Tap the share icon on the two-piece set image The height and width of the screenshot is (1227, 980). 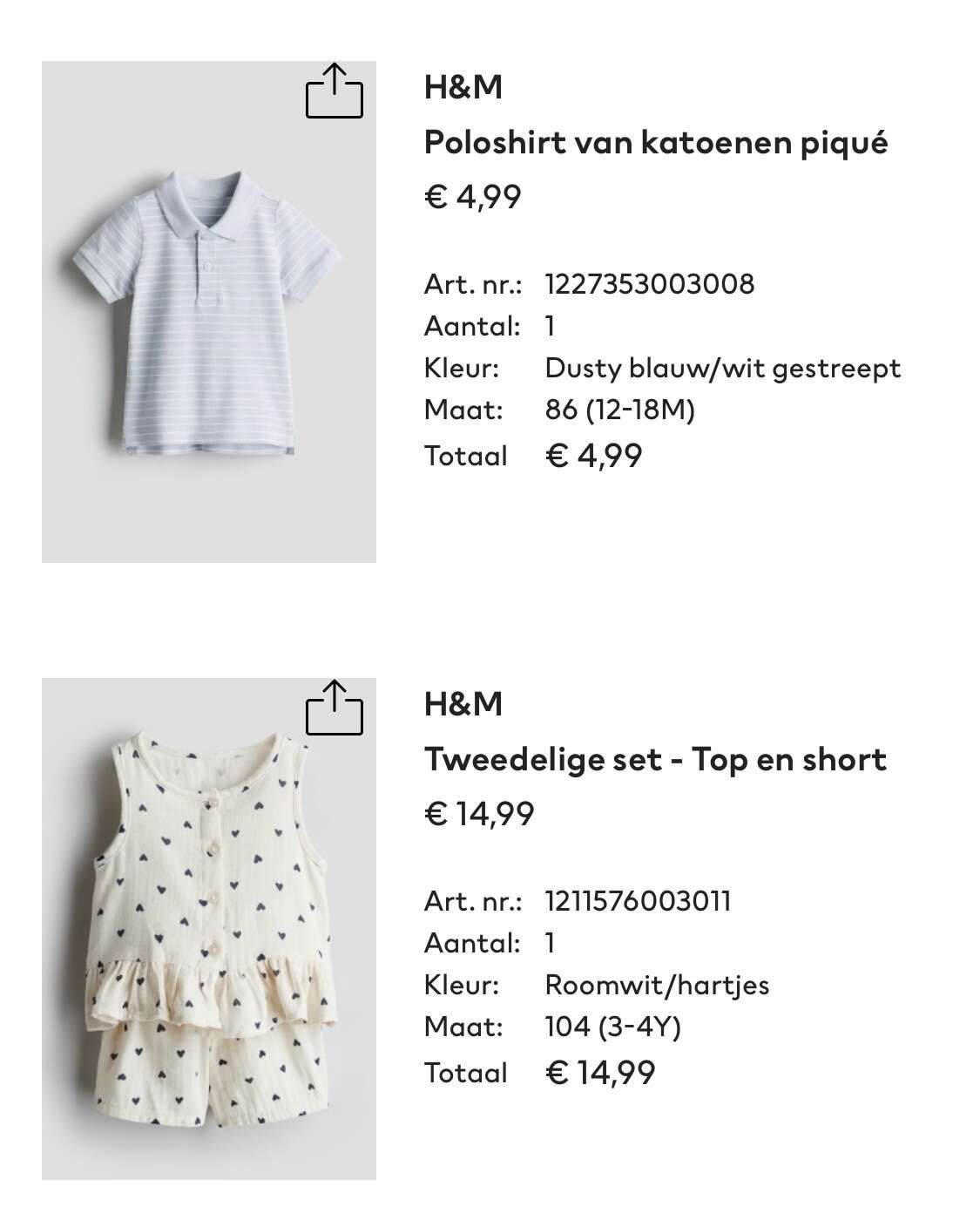coord(335,707)
